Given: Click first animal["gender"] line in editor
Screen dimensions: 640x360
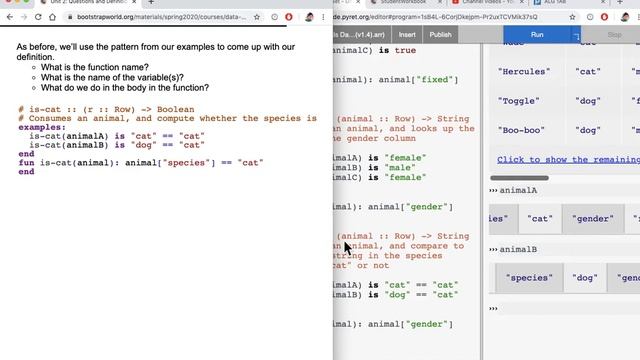Looking at the screenshot, I should [x=410, y=207].
